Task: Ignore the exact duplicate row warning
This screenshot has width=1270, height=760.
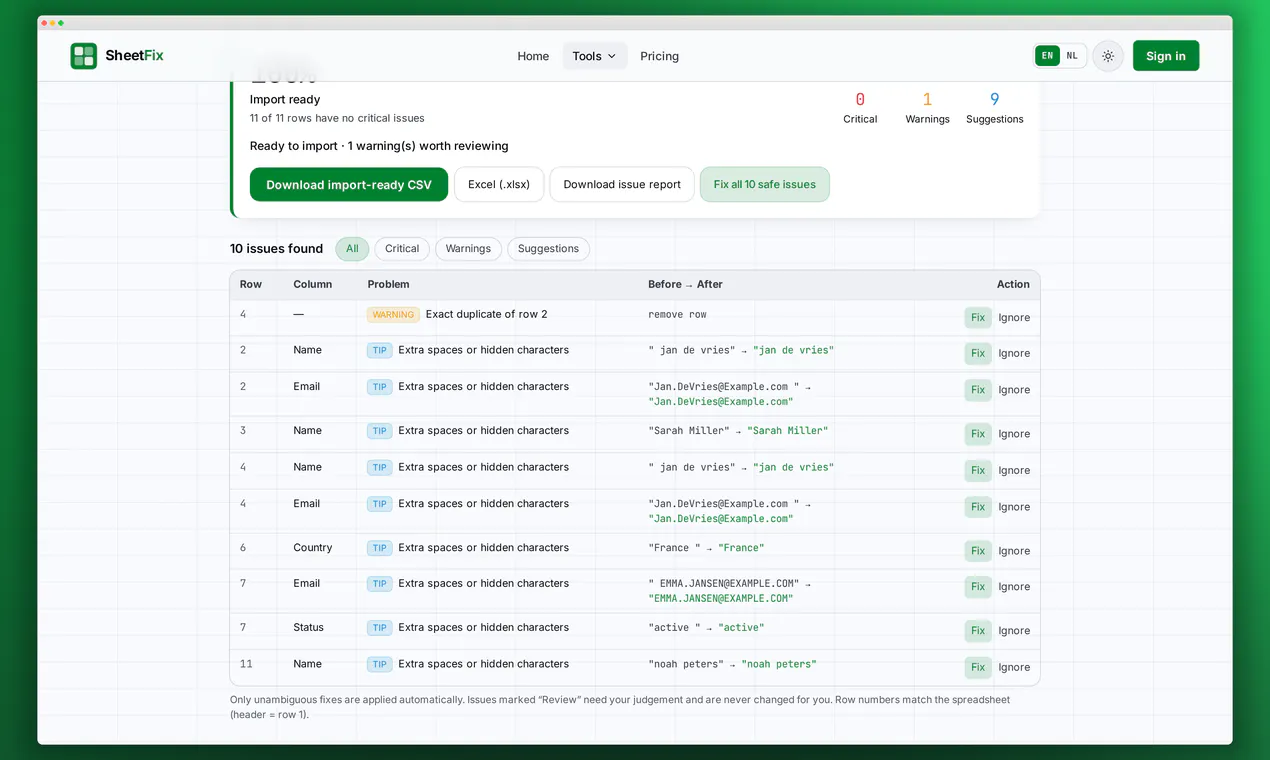Action: (1014, 317)
